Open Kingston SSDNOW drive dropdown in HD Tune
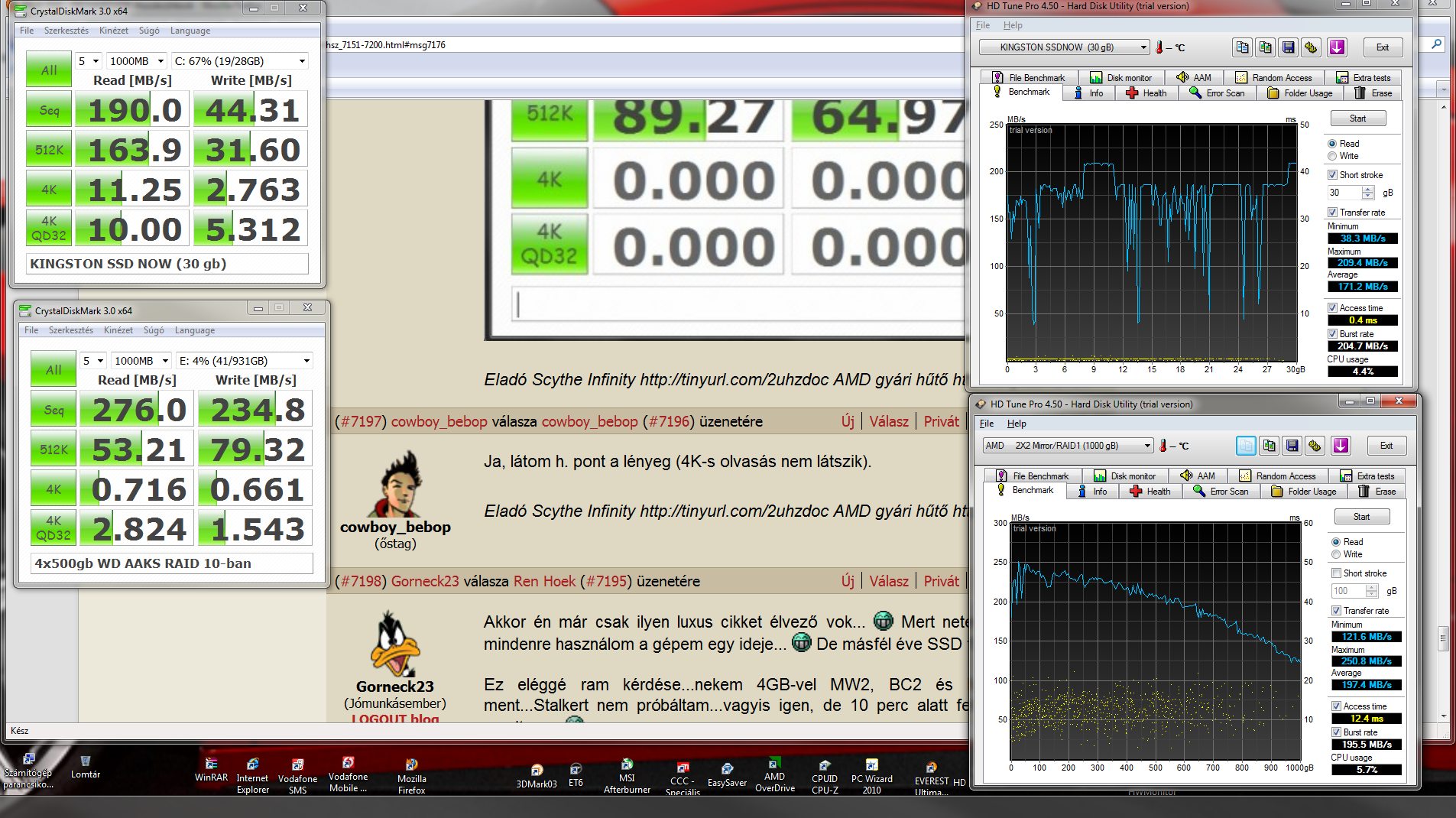This screenshot has width=1456, height=818. tap(1065, 47)
